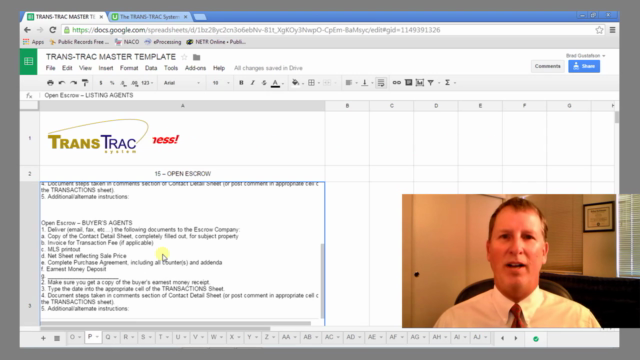
Task: Open the Insert menu
Action: click(x=106, y=68)
